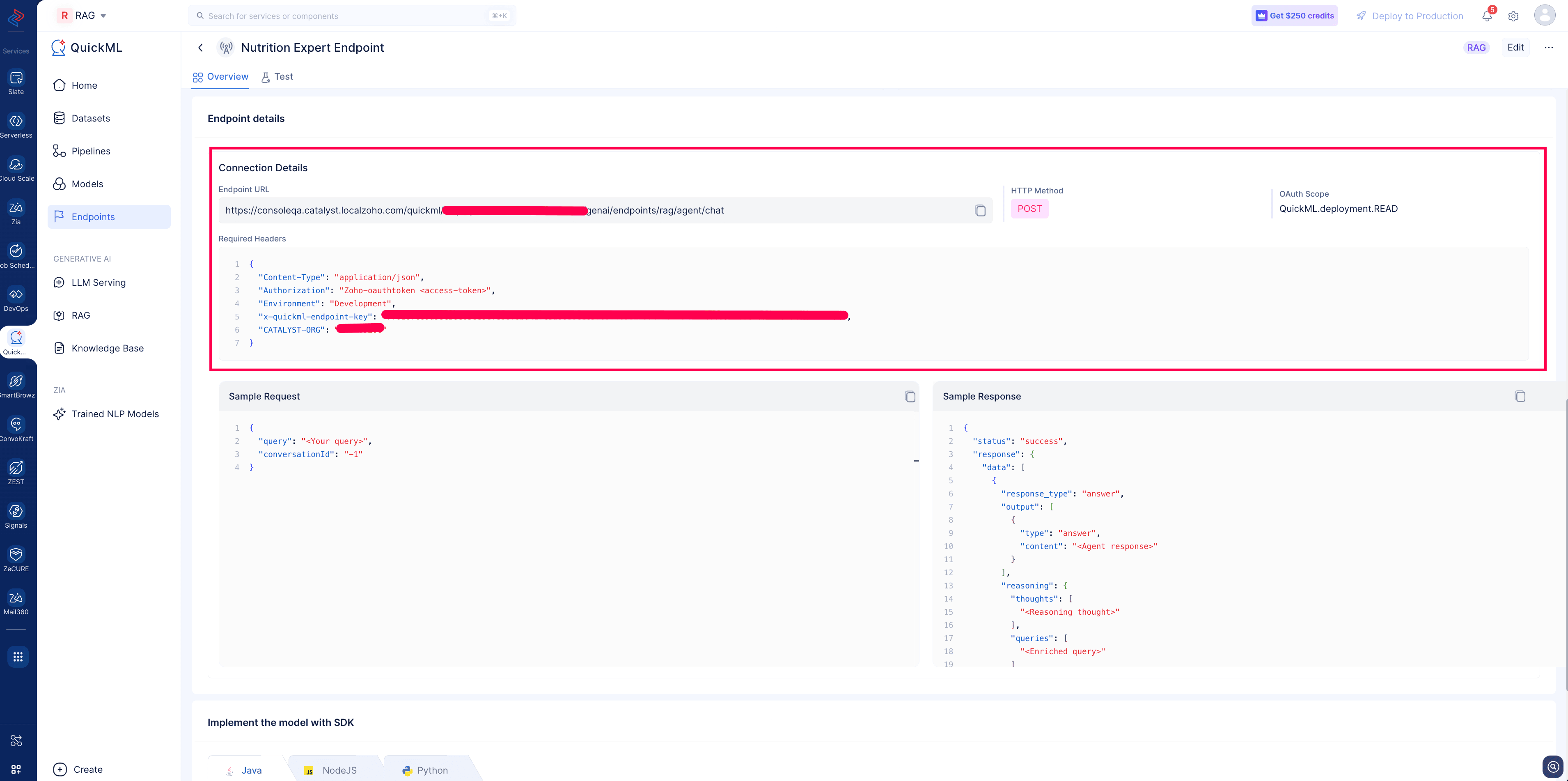
Task: Open notifications bell
Action: [1487, 16]
